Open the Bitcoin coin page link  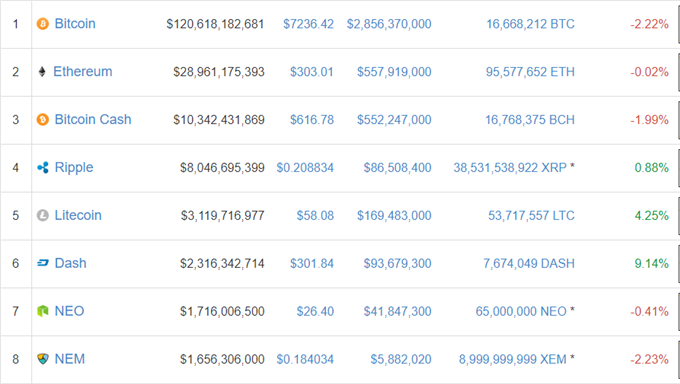(x=75, y=24)
